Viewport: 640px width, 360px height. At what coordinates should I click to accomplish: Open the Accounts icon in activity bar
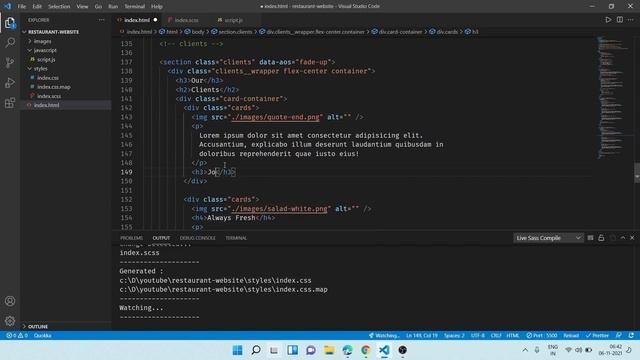[x=10, y=301]
